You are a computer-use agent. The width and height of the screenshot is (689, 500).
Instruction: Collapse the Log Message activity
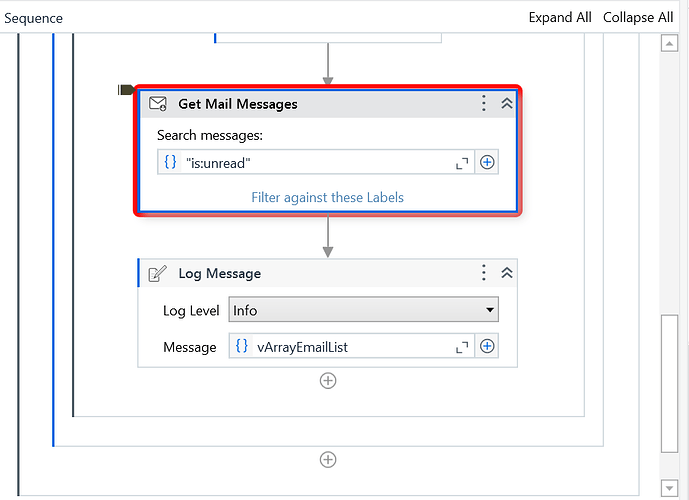pos(506,273)
